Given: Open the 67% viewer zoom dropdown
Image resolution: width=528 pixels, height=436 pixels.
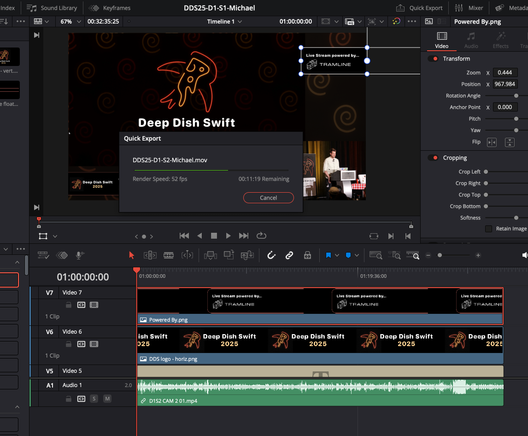Looking at the screenshot, I should pos(70,22).
